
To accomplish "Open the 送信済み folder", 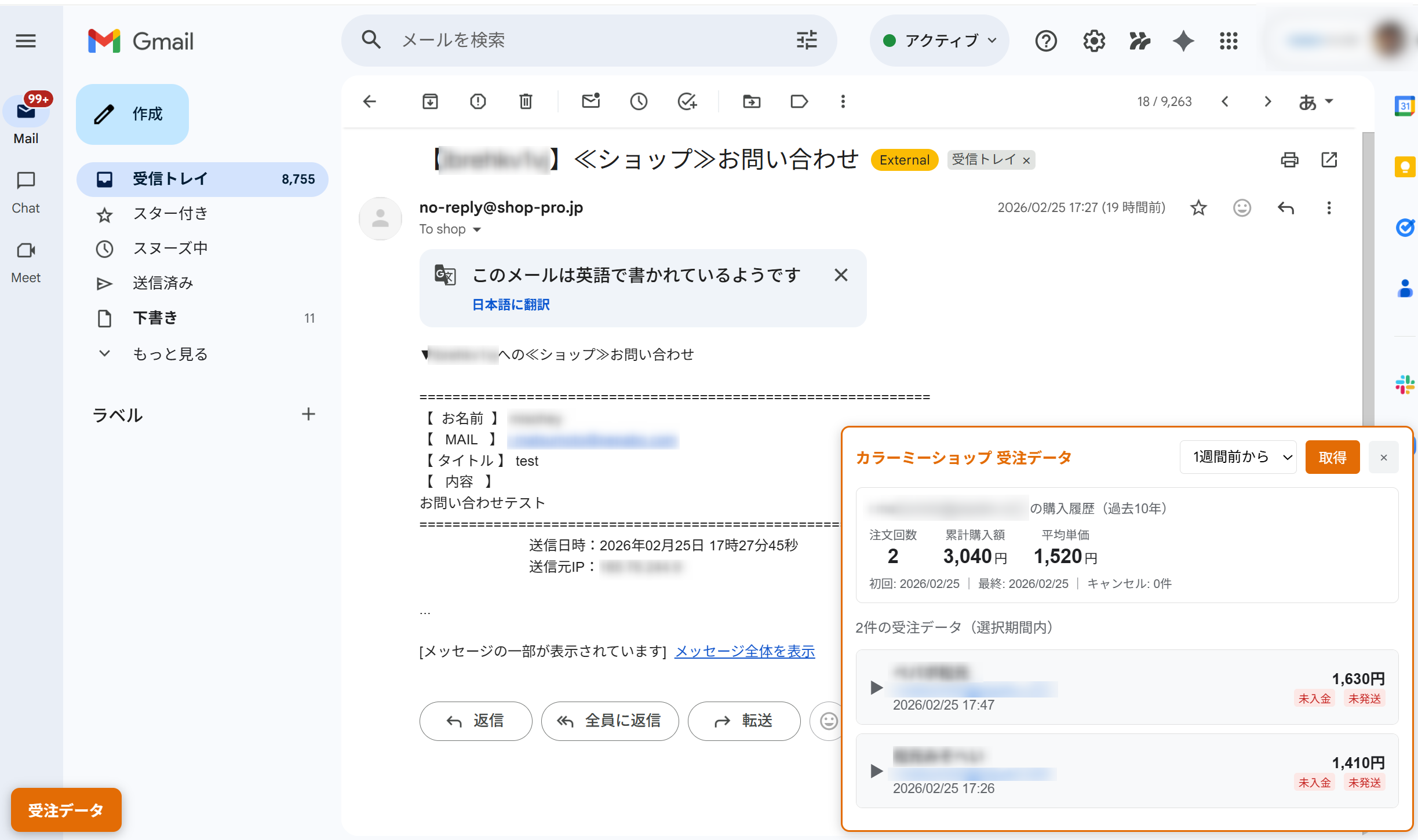I will tap(163, 283).
